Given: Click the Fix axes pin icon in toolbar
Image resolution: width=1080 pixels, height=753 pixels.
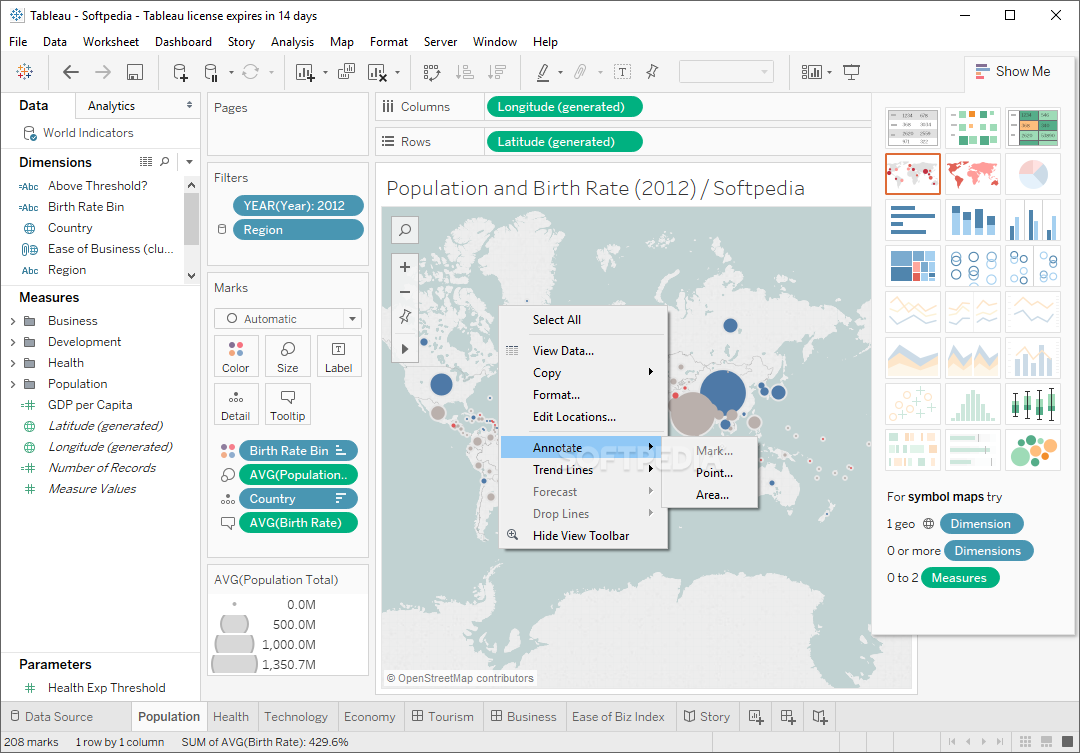Looking at the screenshot, I should click(x=652, y=72).
